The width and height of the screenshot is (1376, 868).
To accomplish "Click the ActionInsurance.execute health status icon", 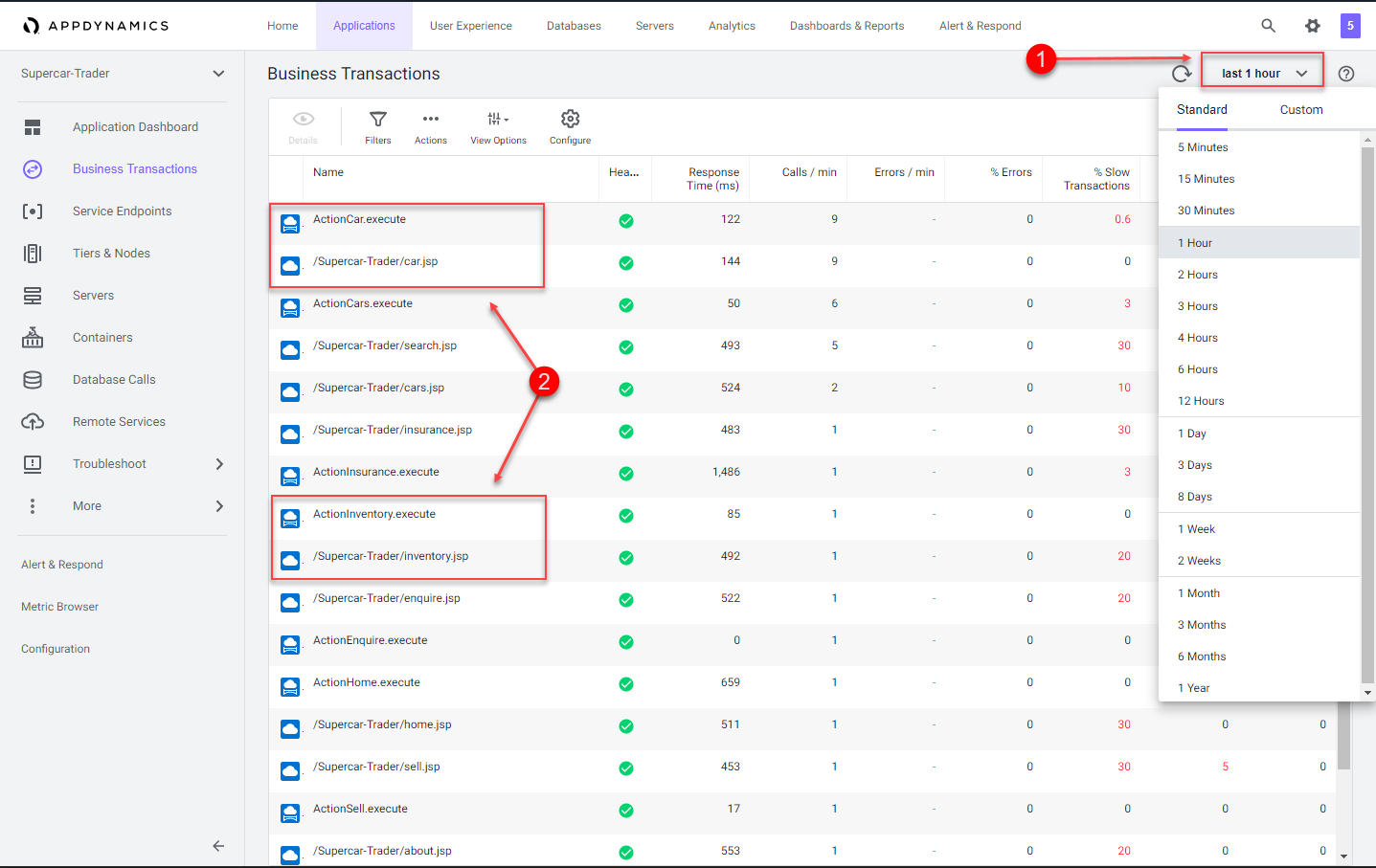I will tap(626, 474).
